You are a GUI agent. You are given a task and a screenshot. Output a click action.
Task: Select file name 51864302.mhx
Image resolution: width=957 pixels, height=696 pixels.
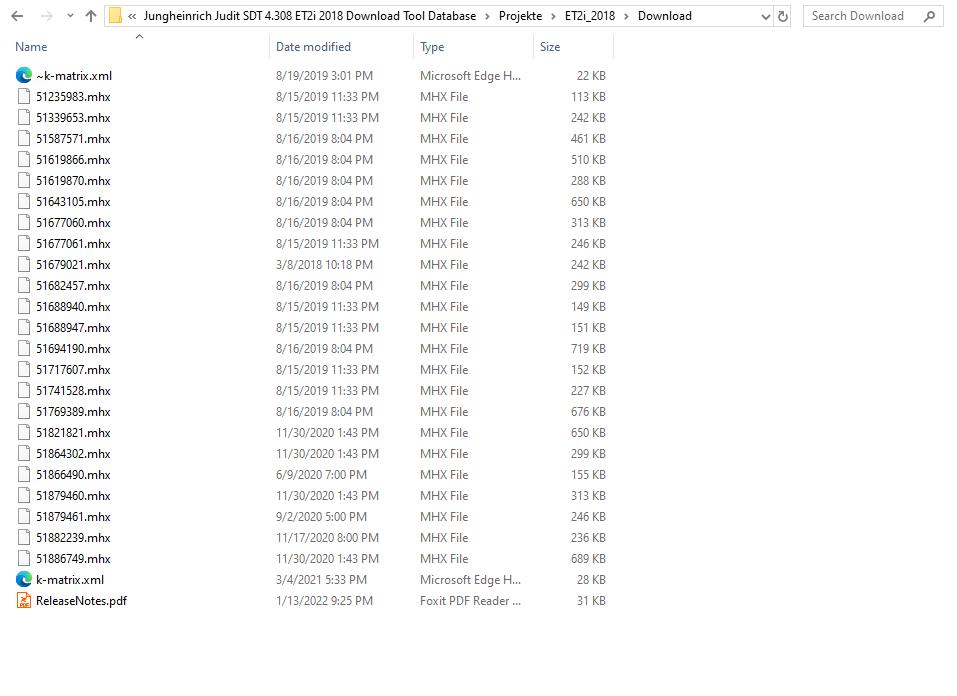coord(73,454)
